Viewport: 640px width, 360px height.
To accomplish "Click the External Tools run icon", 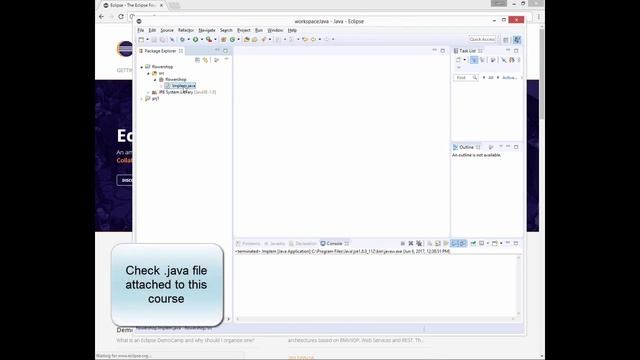I will pyautogui.click(x=209, y=40).
